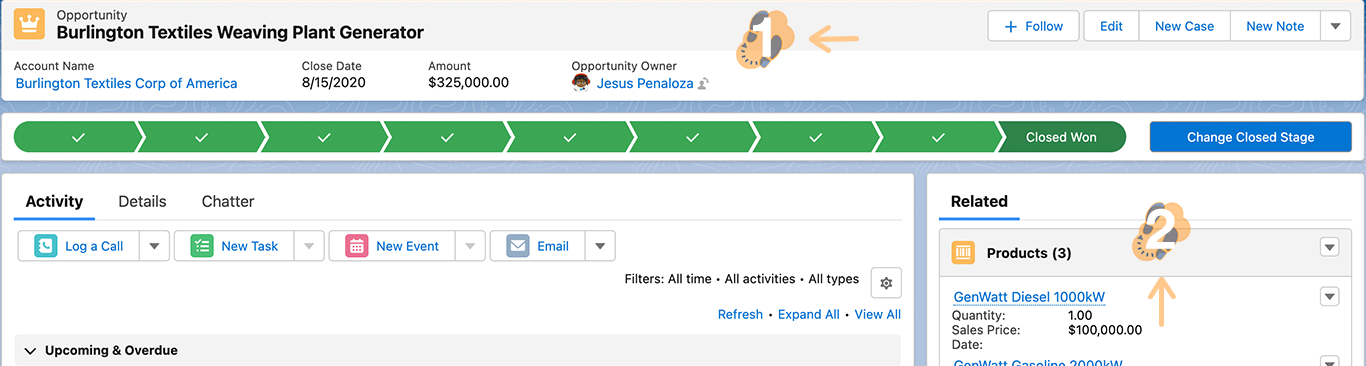Open the Email dropdown arrow
Screen dimensions: 1366x366
pyautogui.click(x=599, y=246)
